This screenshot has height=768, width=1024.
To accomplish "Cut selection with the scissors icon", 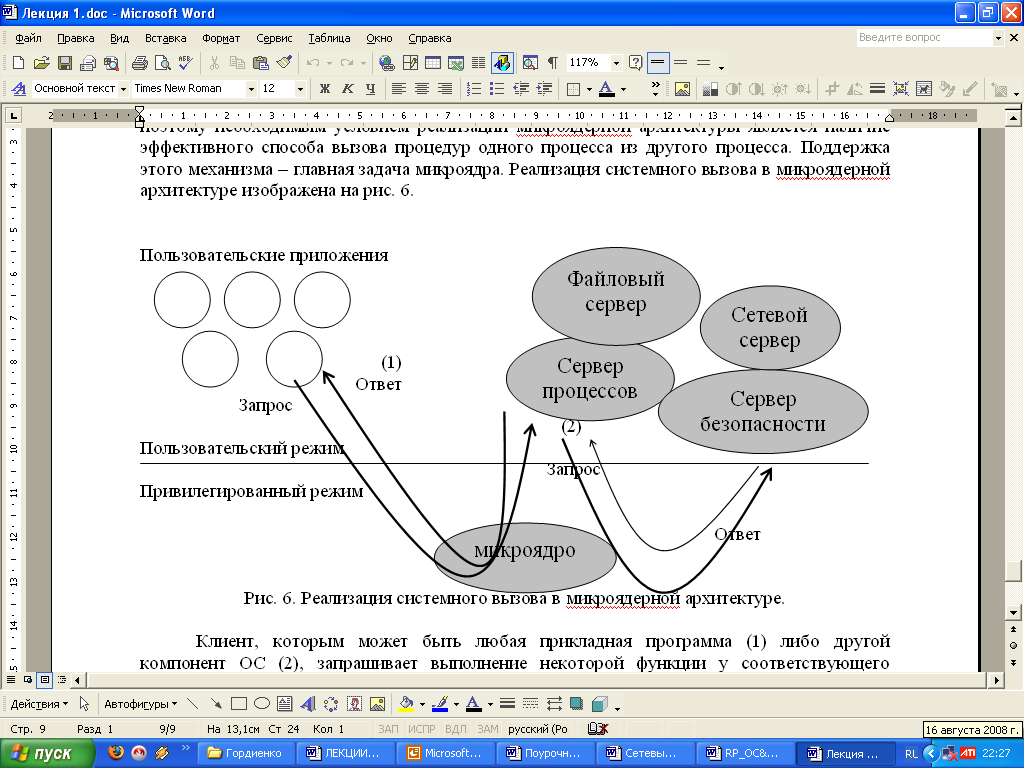I will tap(214, 63).
